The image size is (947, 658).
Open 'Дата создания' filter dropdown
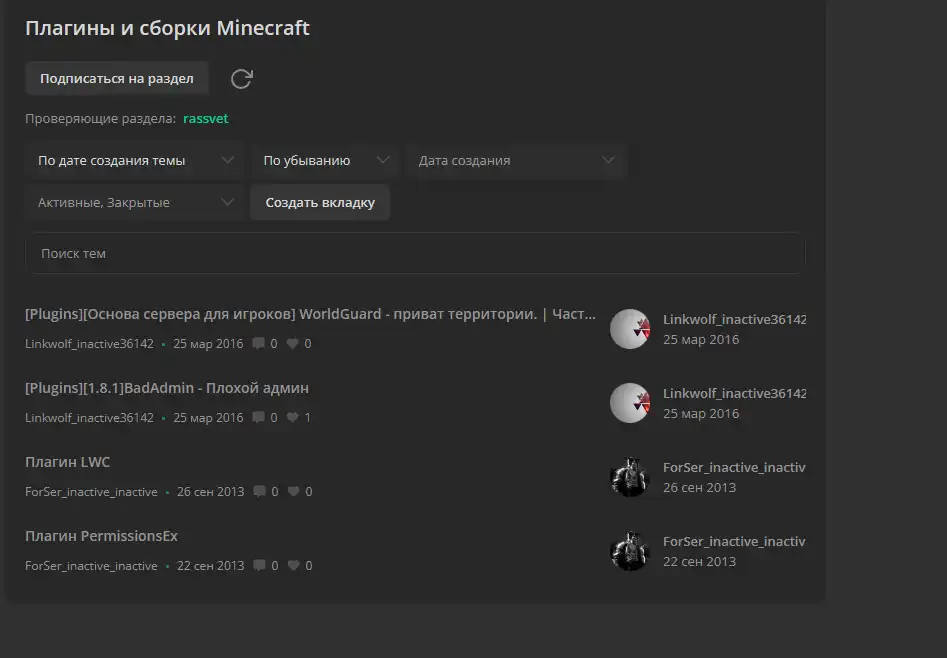coord(516,161)
